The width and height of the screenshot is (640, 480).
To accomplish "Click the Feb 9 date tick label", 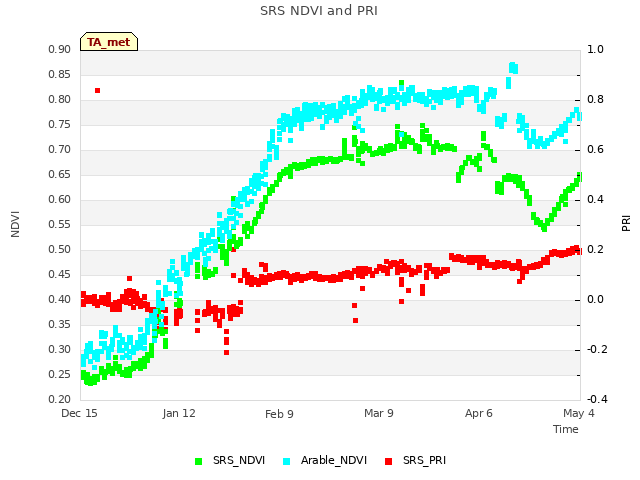I will [x=279, y=414].
